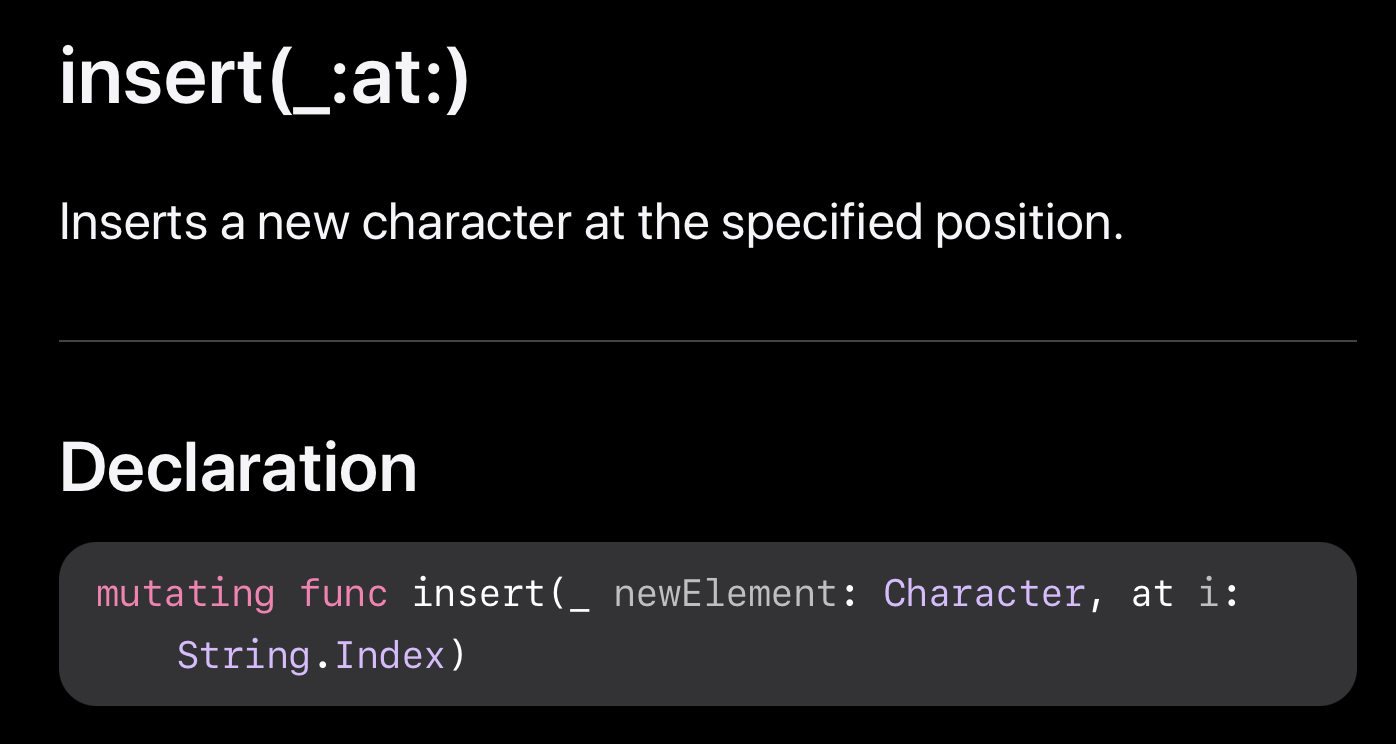Viewport: 1396px width, 744px height.
Task: Click the word 'specified' in the summary
Action: click(x=822, y=224)
